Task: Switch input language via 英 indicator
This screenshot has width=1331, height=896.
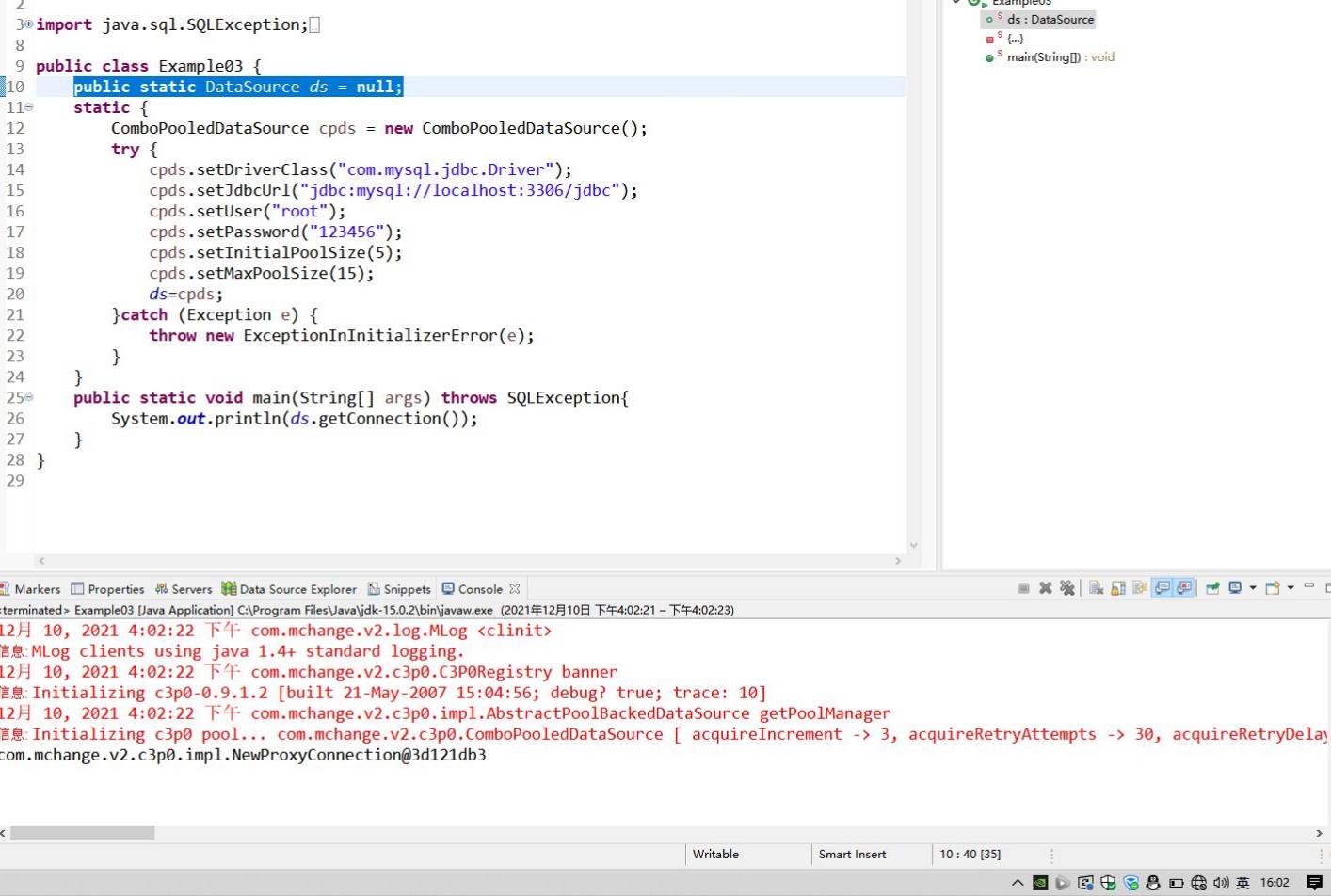Action: (1243, 883)
